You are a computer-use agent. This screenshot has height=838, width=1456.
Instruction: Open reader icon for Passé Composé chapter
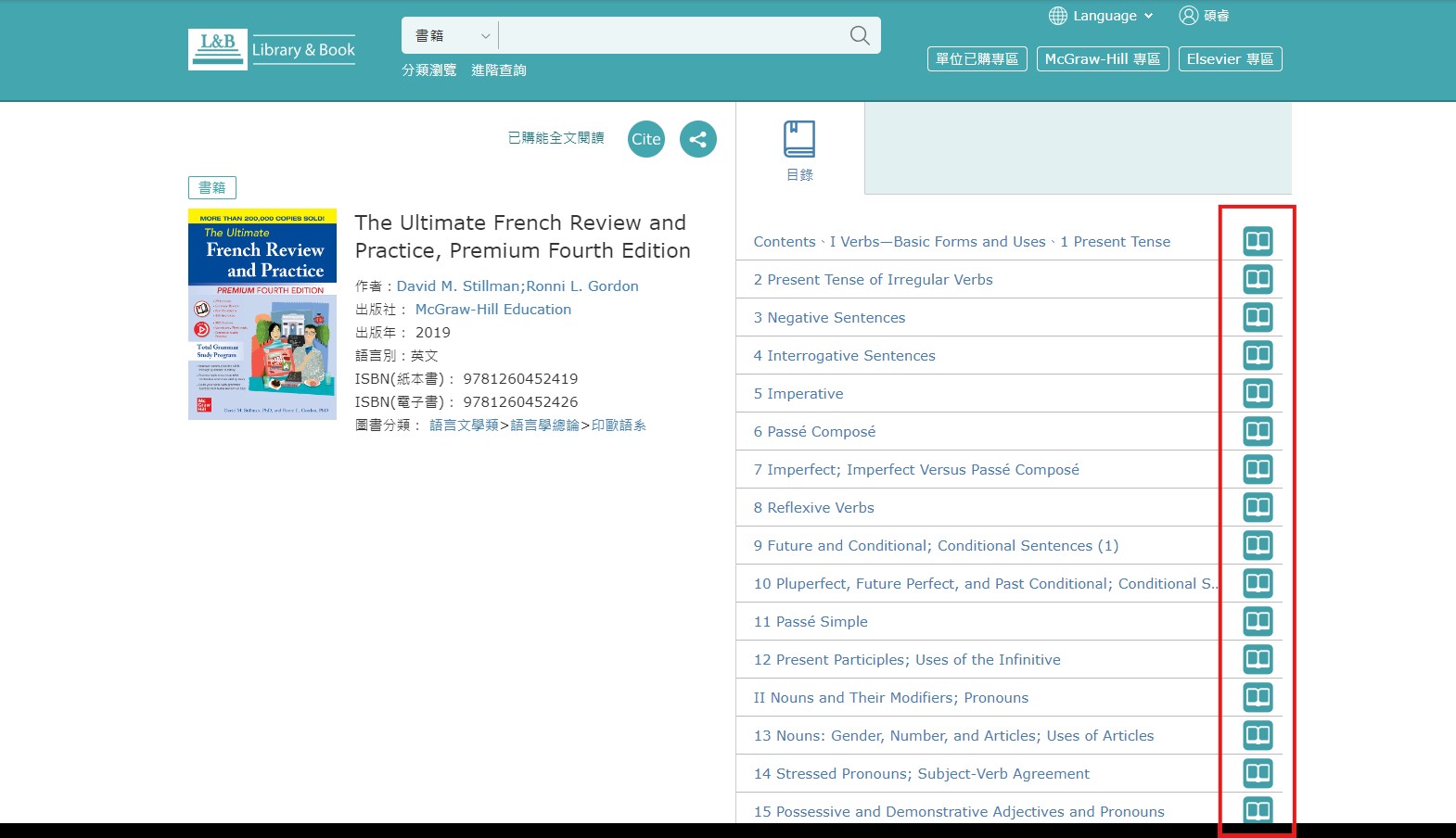click(1258, 431)
